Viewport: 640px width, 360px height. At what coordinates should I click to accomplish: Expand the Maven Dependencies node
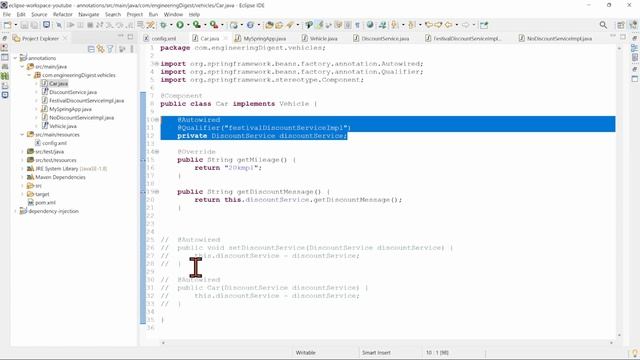(x=22, y=177)
